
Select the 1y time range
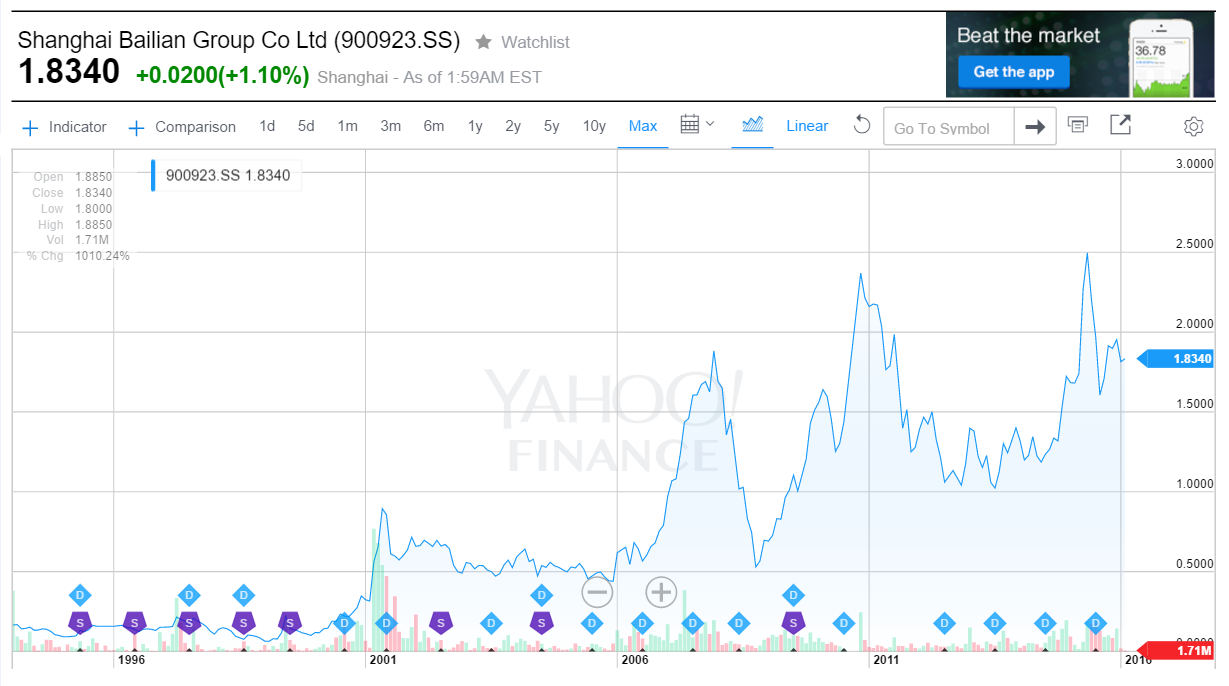pyautogui.click(x=475, y=126)
